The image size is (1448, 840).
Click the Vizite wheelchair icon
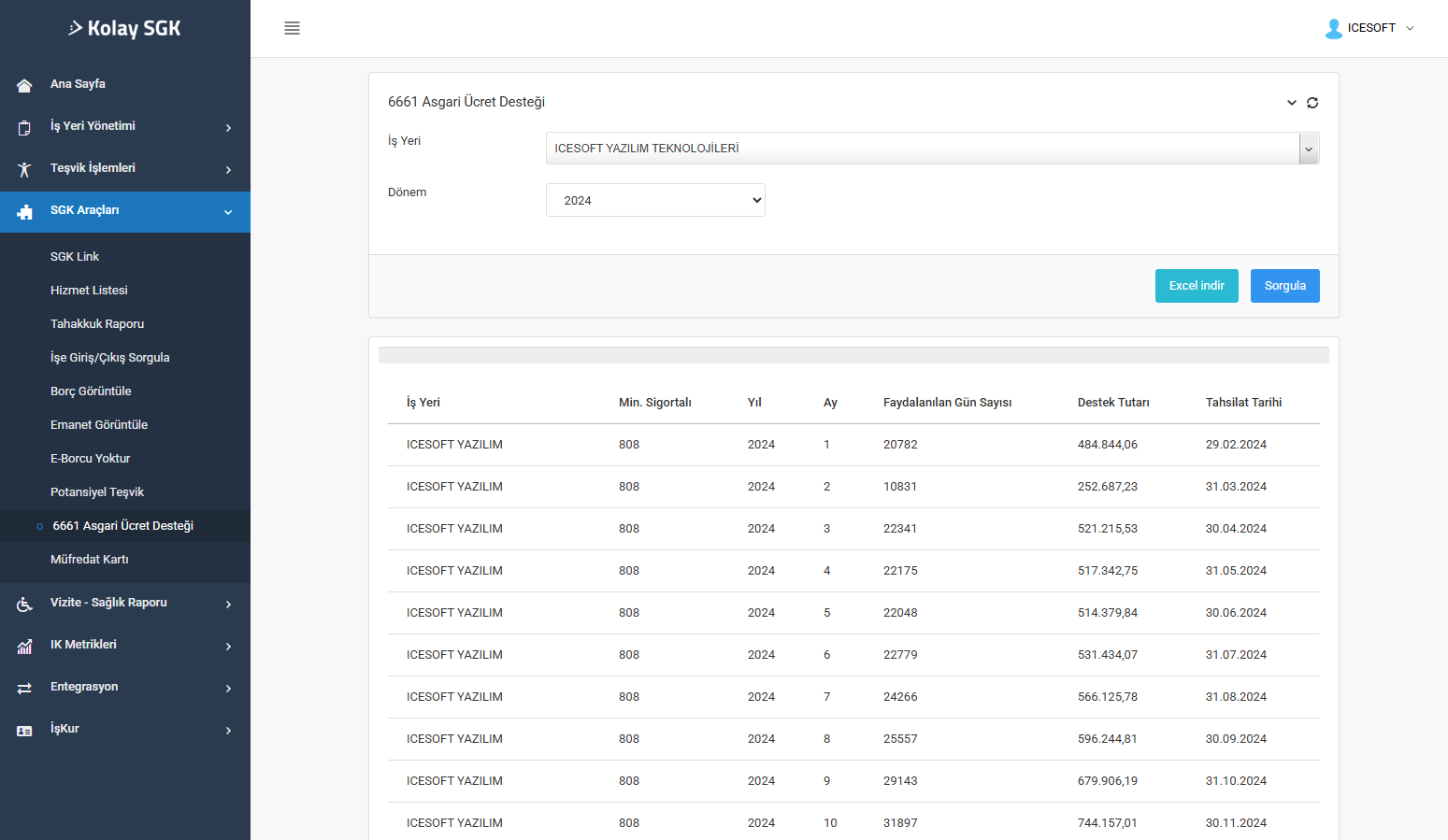point(24,605)
